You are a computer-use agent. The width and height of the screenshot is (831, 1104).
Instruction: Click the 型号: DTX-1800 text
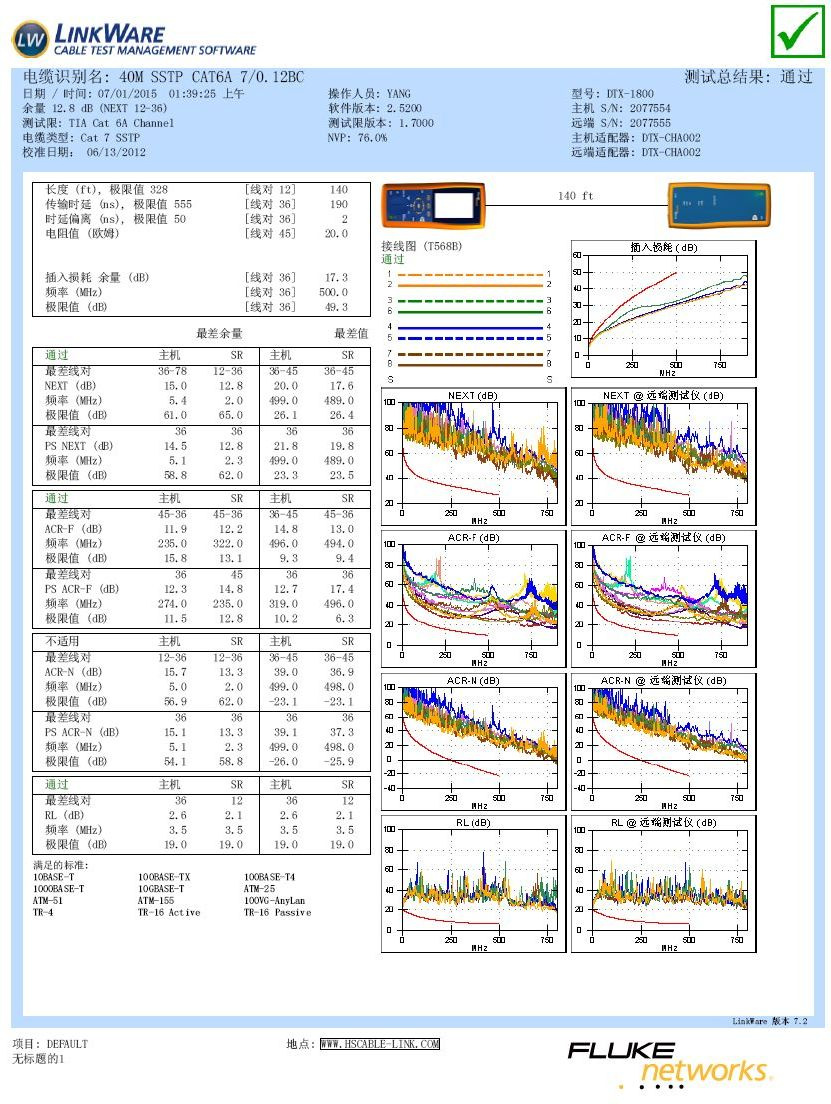613,94
